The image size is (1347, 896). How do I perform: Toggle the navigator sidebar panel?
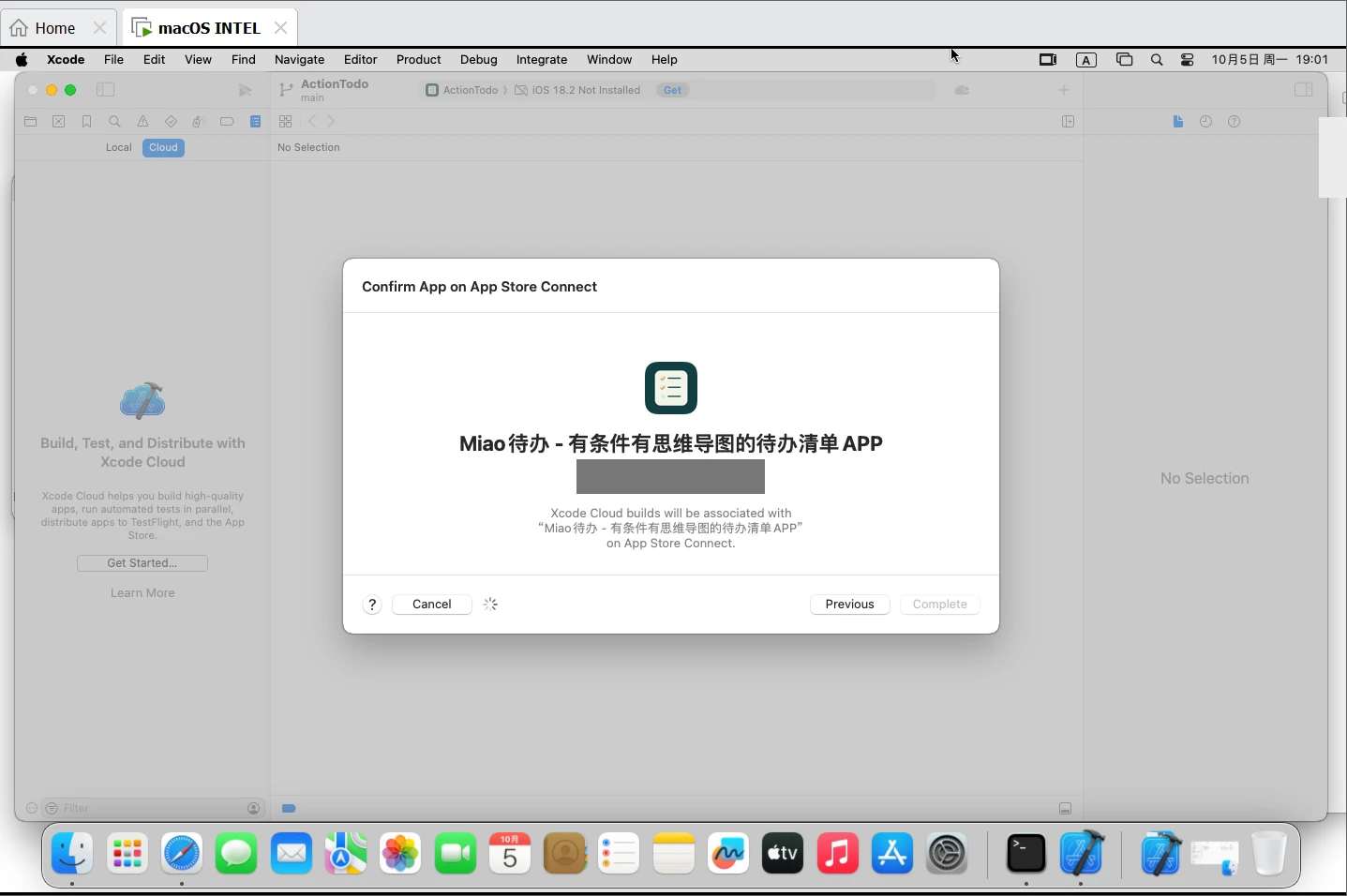point(106,90)
